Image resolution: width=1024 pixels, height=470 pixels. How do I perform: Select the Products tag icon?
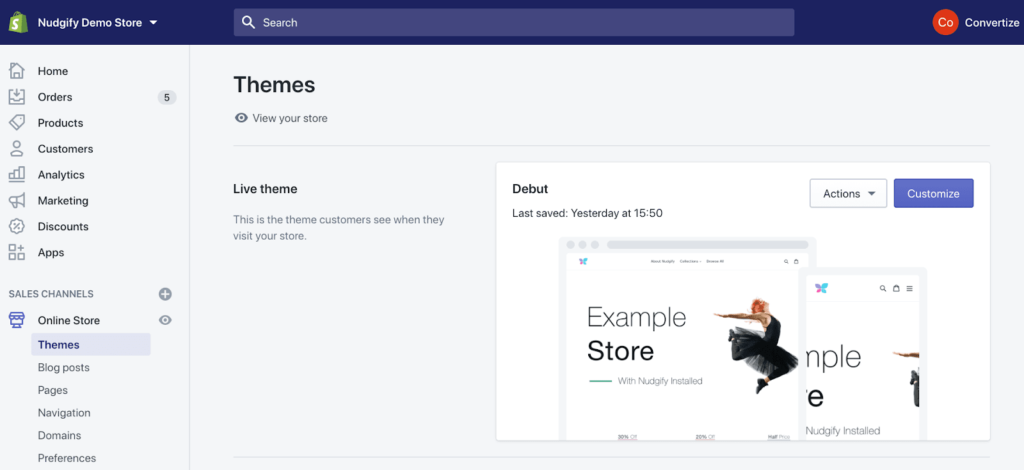(17, 123)
